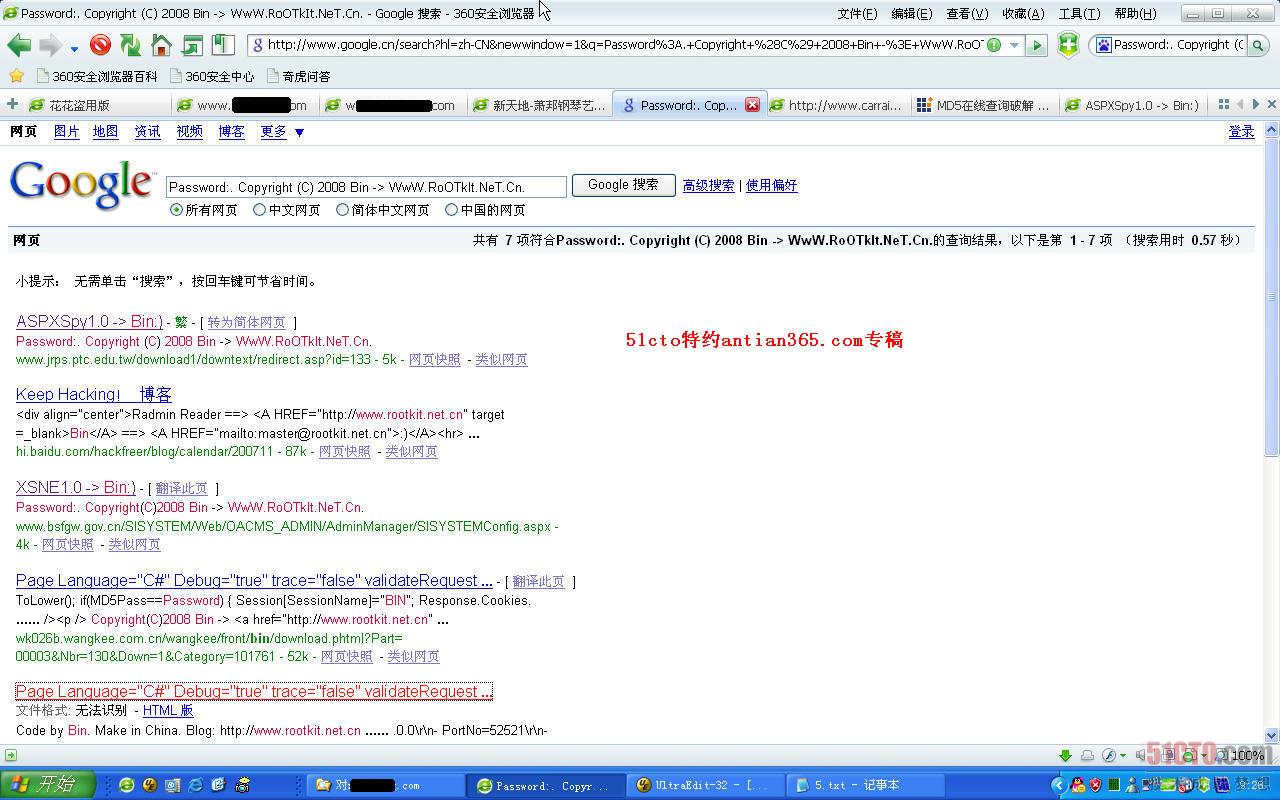The width and height of the screenshot is (1280, 800).
Task: Open the 图片 Google navigation link
Action: click(x=66, y=131)
